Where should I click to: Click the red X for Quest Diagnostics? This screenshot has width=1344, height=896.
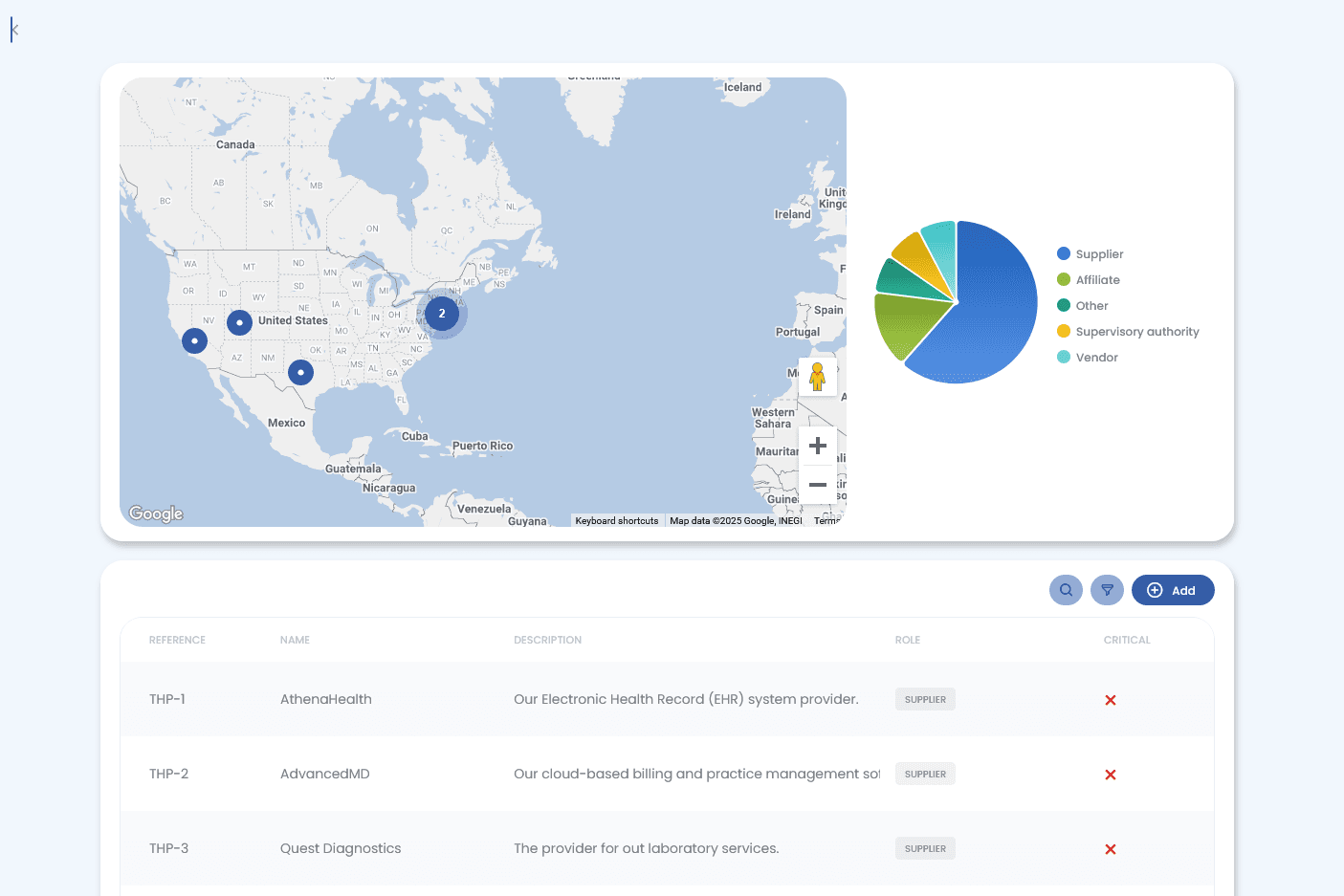click(1110, 849)
